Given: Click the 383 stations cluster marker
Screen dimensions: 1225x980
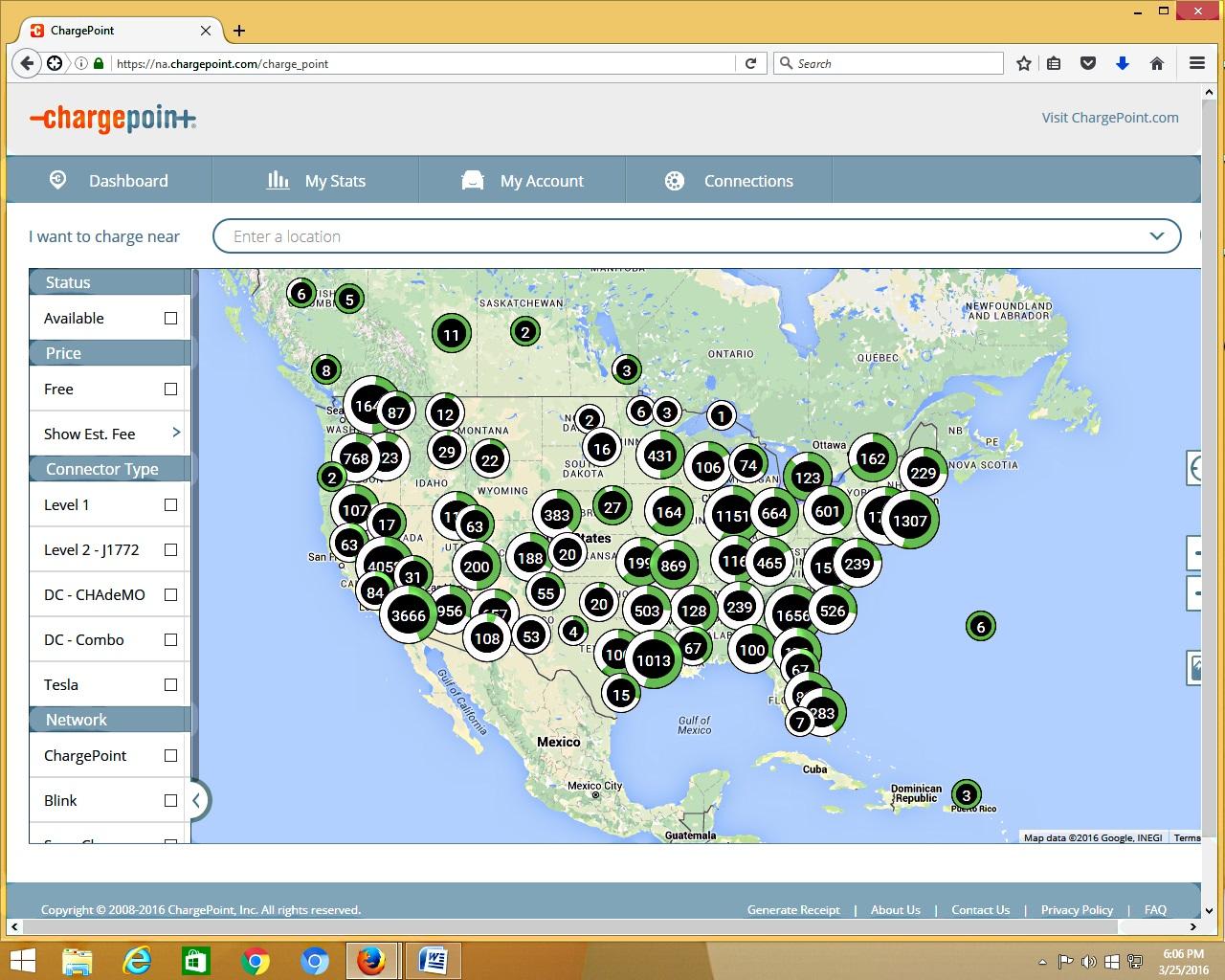Looking at the screenshot, I should (557, 515).
